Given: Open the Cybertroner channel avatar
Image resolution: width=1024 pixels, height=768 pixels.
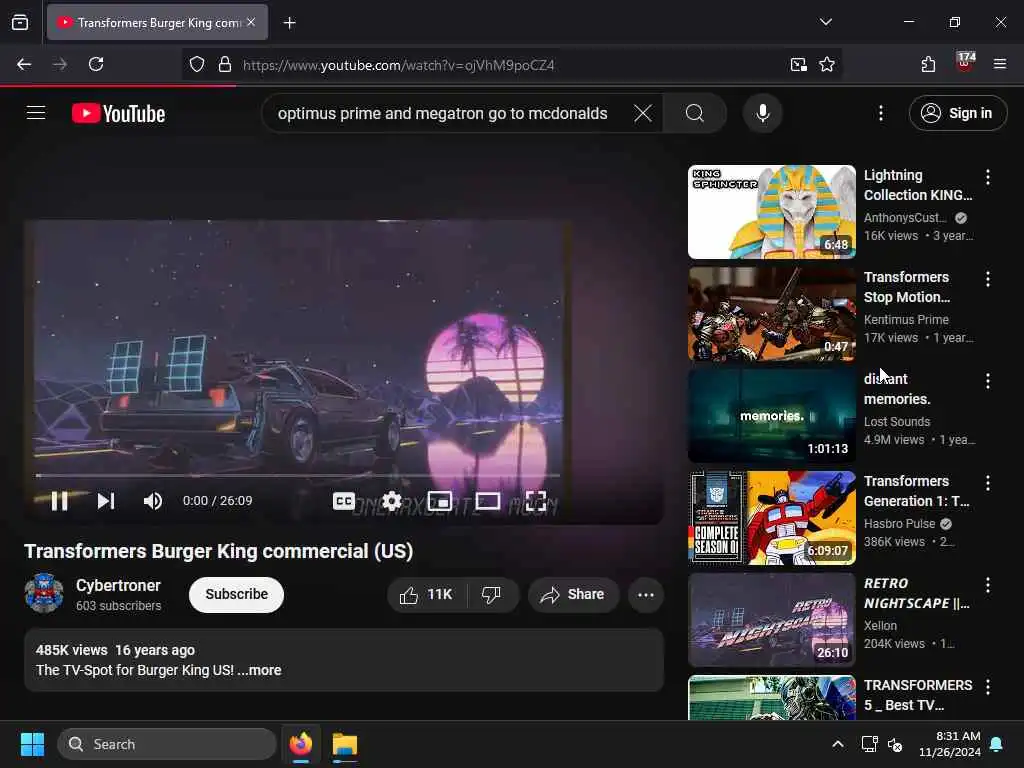Looking at the screenshot, I should [x=44, y=593].
